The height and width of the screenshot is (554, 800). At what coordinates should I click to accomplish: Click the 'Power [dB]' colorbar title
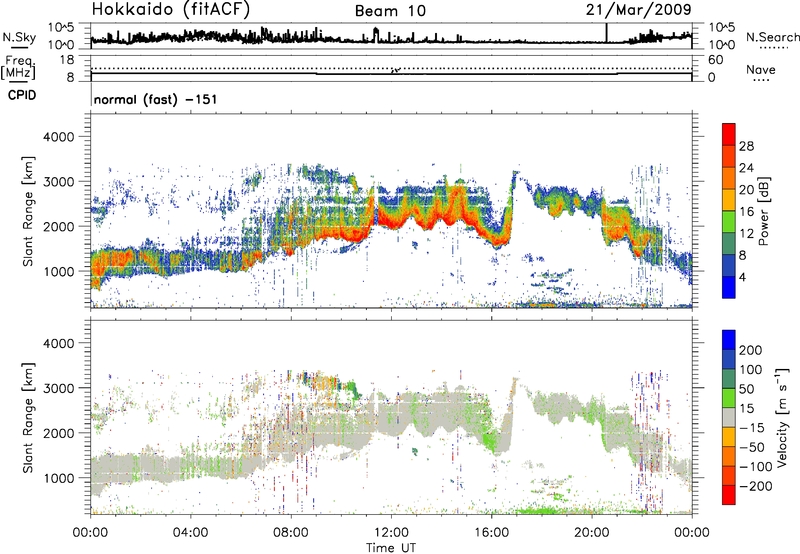click(763, 211)
